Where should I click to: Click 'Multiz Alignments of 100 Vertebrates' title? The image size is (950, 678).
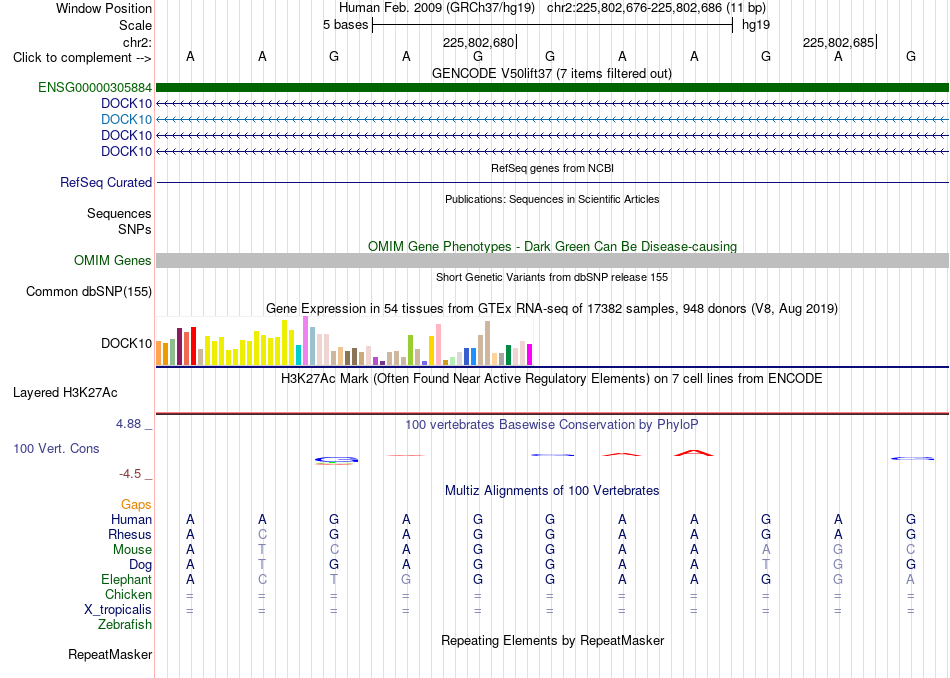(552, 490)
